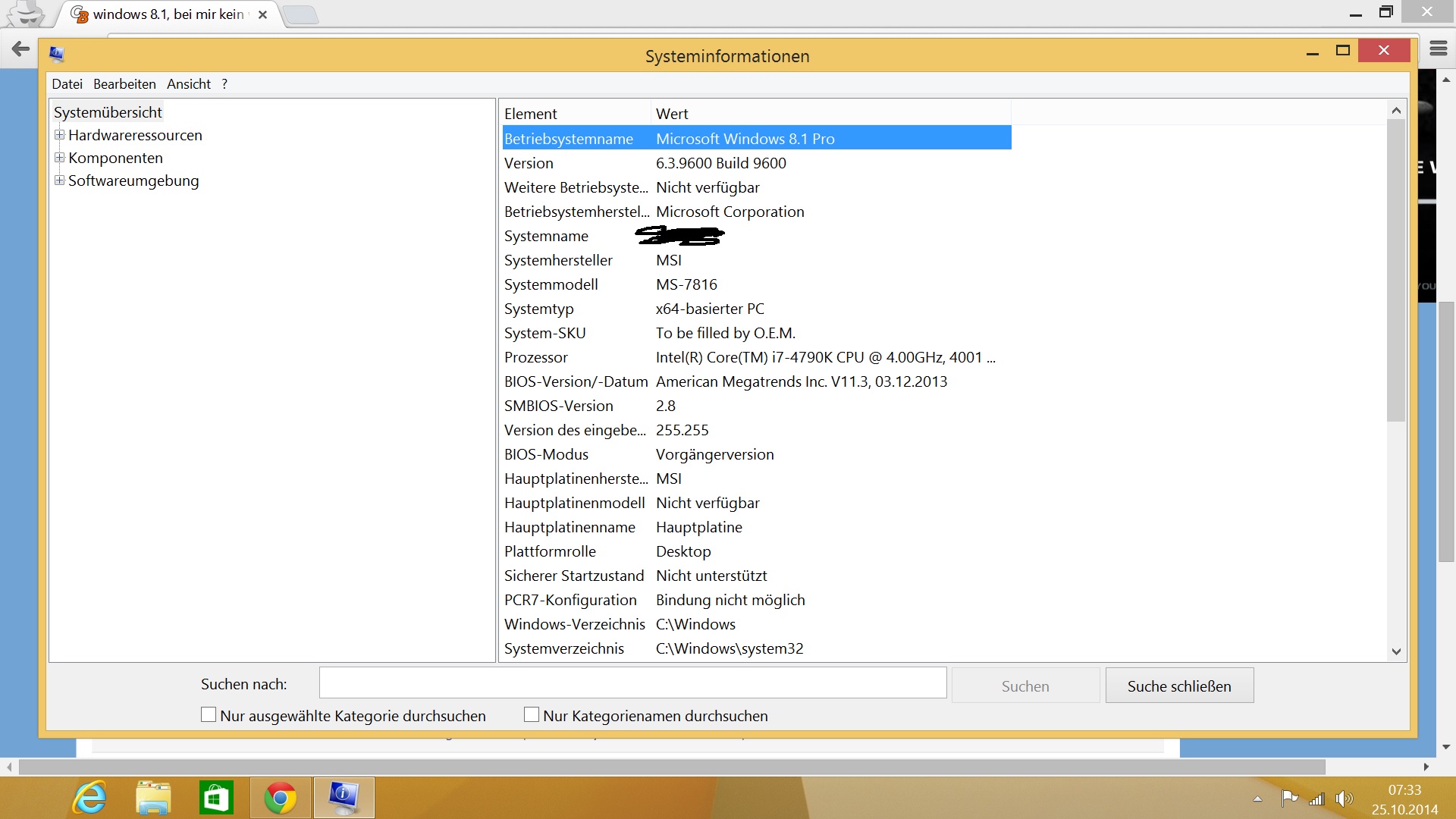Open File Explorer from the taskbar

[x=153, y=798]
